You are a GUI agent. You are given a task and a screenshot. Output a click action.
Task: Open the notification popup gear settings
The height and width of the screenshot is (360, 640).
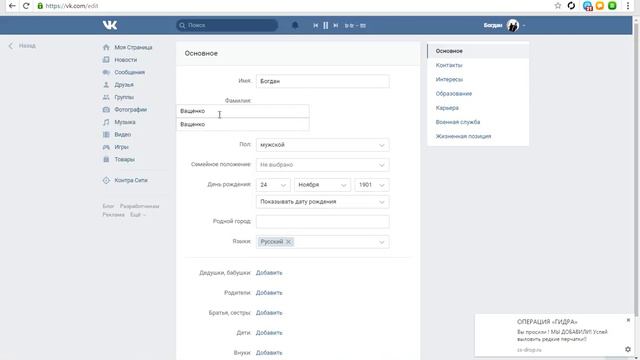coord(628,349)
